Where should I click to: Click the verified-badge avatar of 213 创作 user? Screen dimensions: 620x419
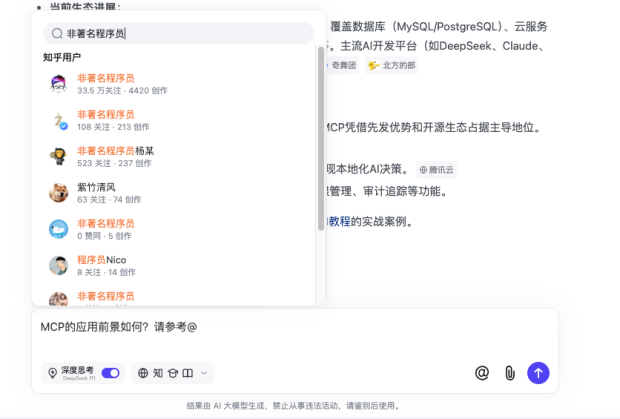59,120
